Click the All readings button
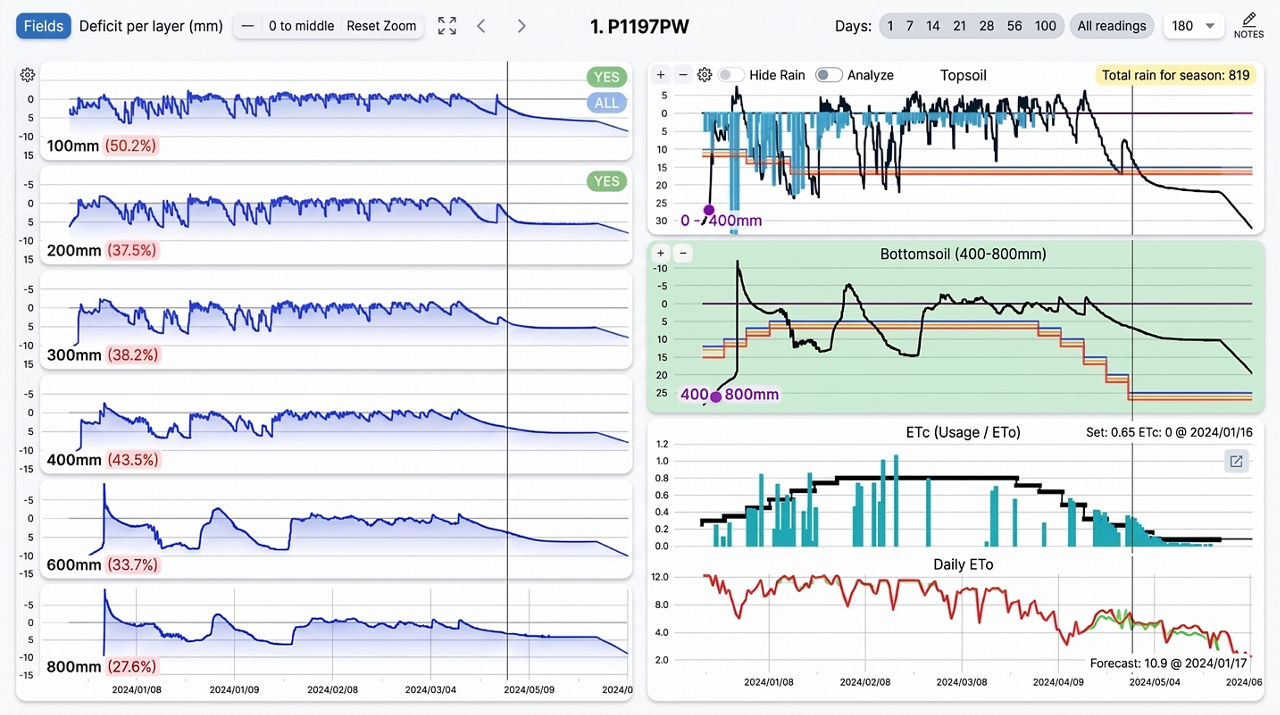 [x=1111, y=26]
